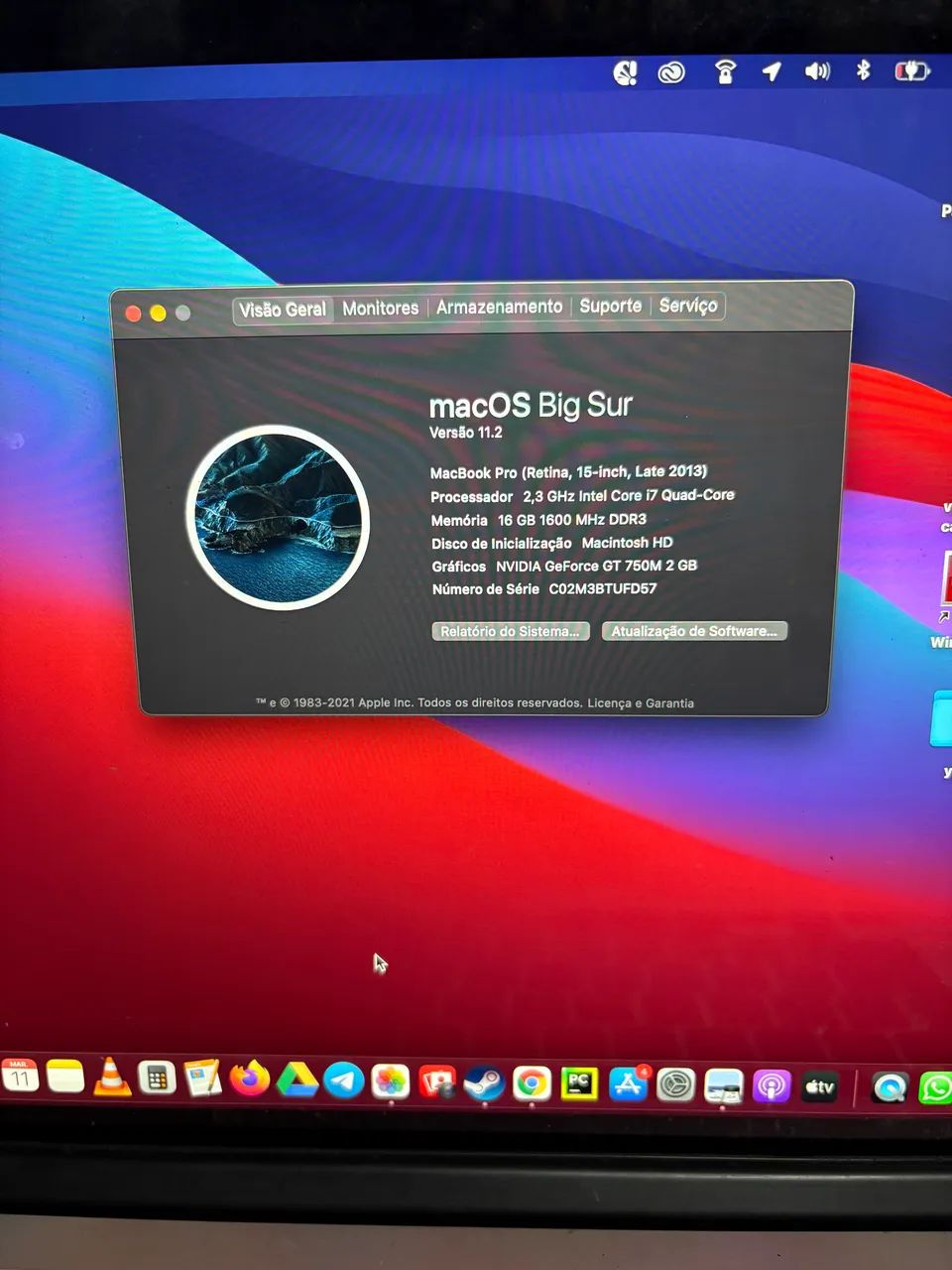
Task: Click the location services arrow icon
Action: pyautogui.click(x=772, y=71)
